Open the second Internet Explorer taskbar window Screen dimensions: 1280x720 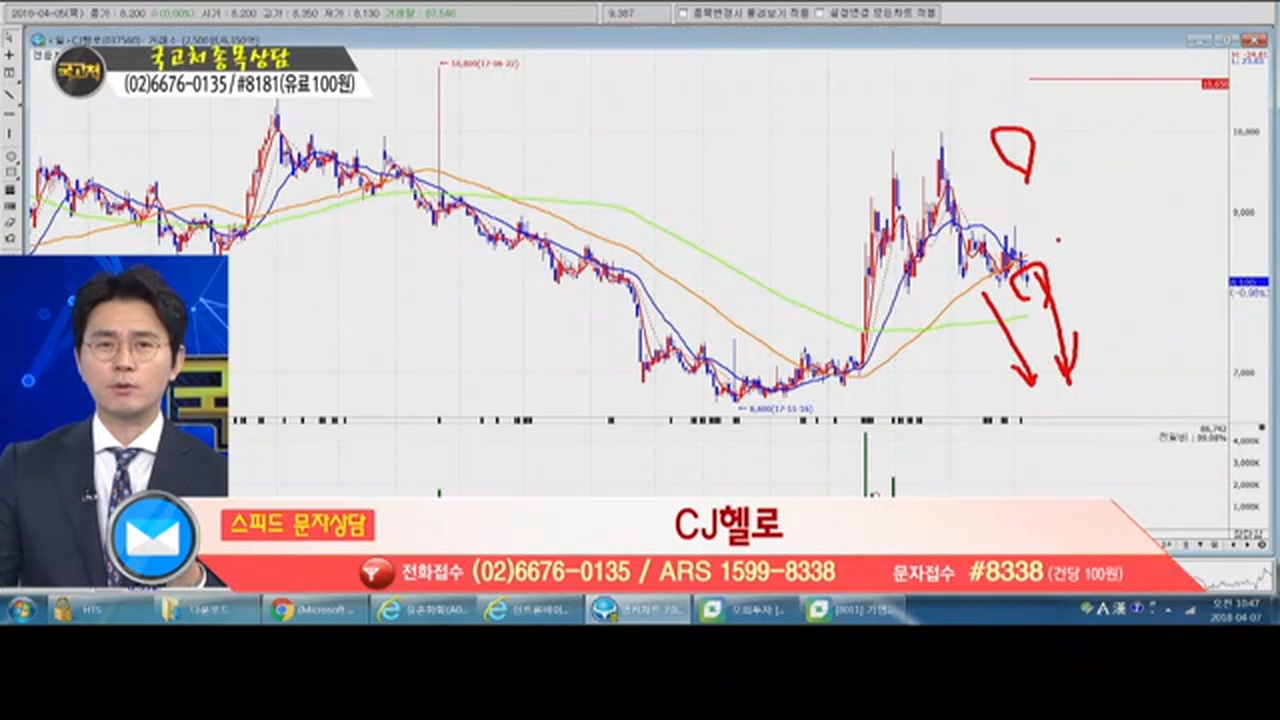(528, 609)
